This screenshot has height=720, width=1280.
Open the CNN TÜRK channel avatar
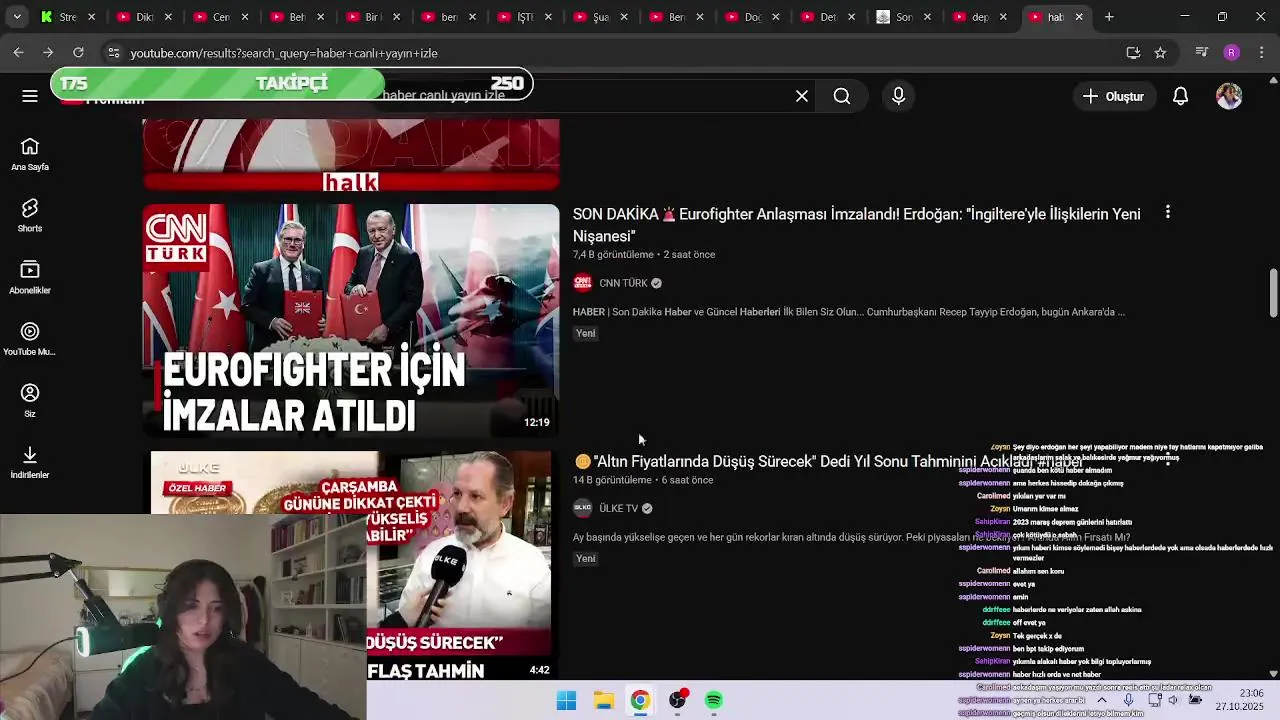click(x=583, y=283)
